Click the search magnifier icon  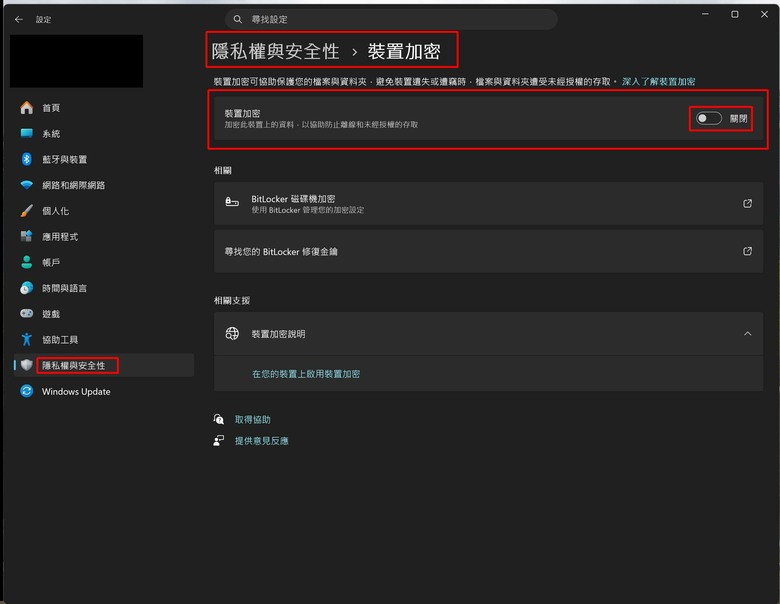point(238,19)
